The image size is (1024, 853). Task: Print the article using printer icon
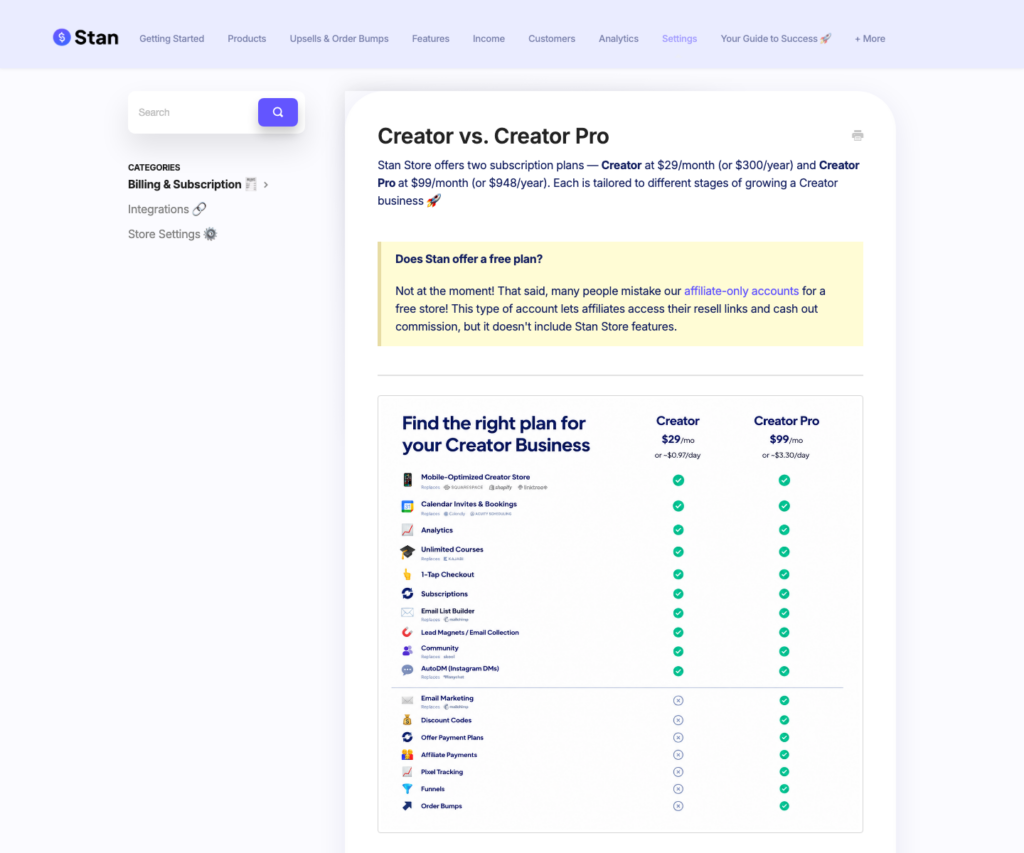tap(857, 135)
